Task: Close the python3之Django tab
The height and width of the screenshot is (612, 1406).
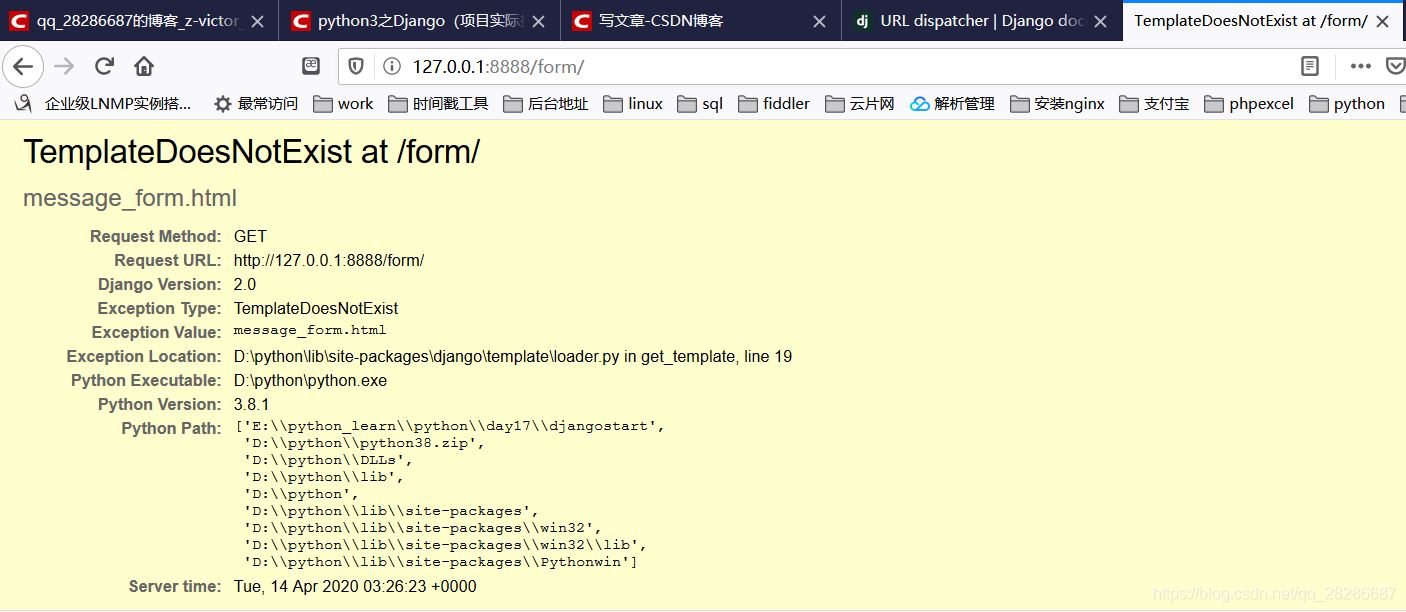Action: click(537, 21)
